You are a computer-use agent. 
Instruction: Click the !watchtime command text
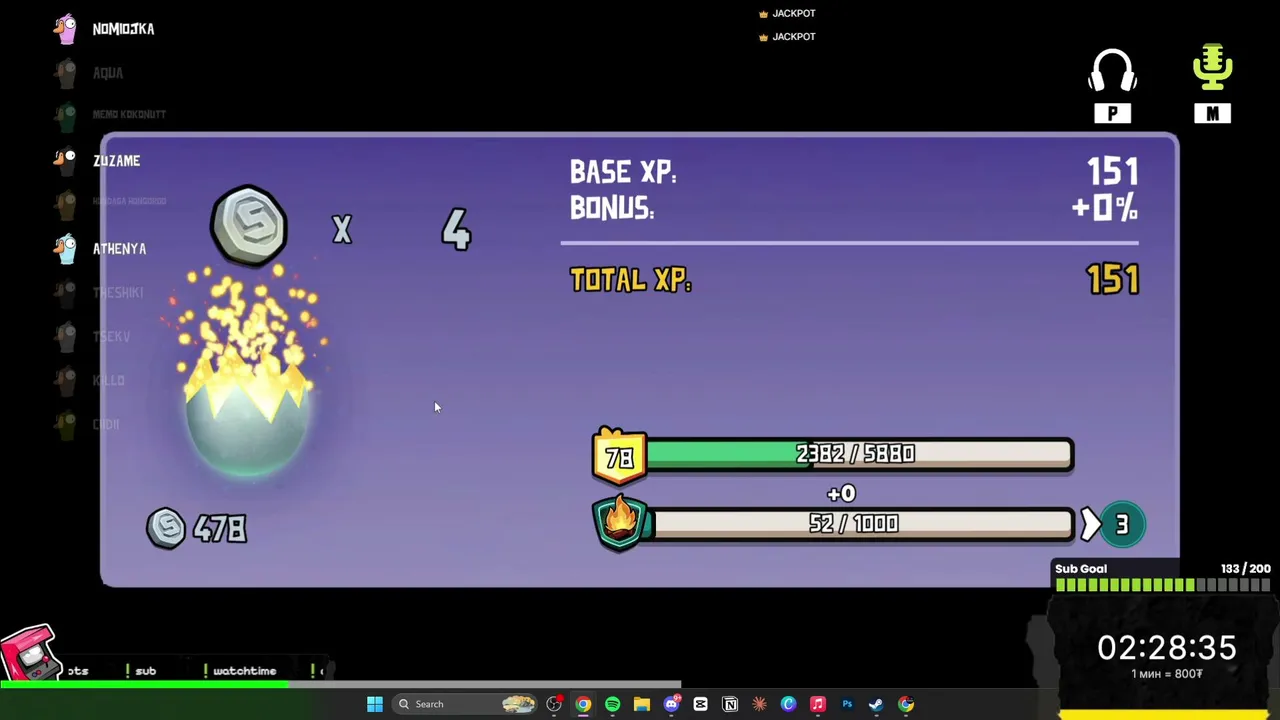click(x=240, y=671)
